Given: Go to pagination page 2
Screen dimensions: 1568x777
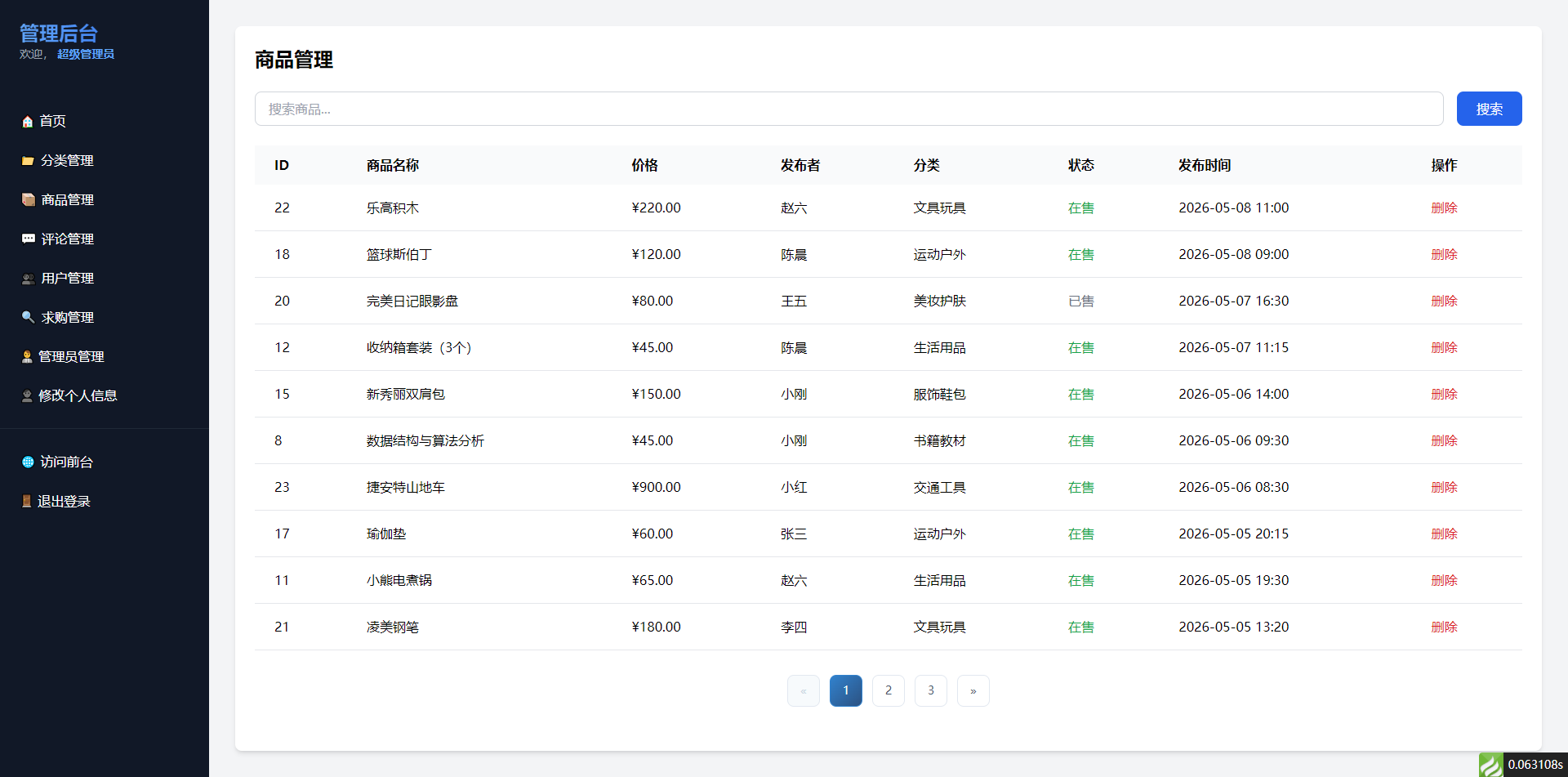Looking at the screenshot, I should [x=889, y=690].
